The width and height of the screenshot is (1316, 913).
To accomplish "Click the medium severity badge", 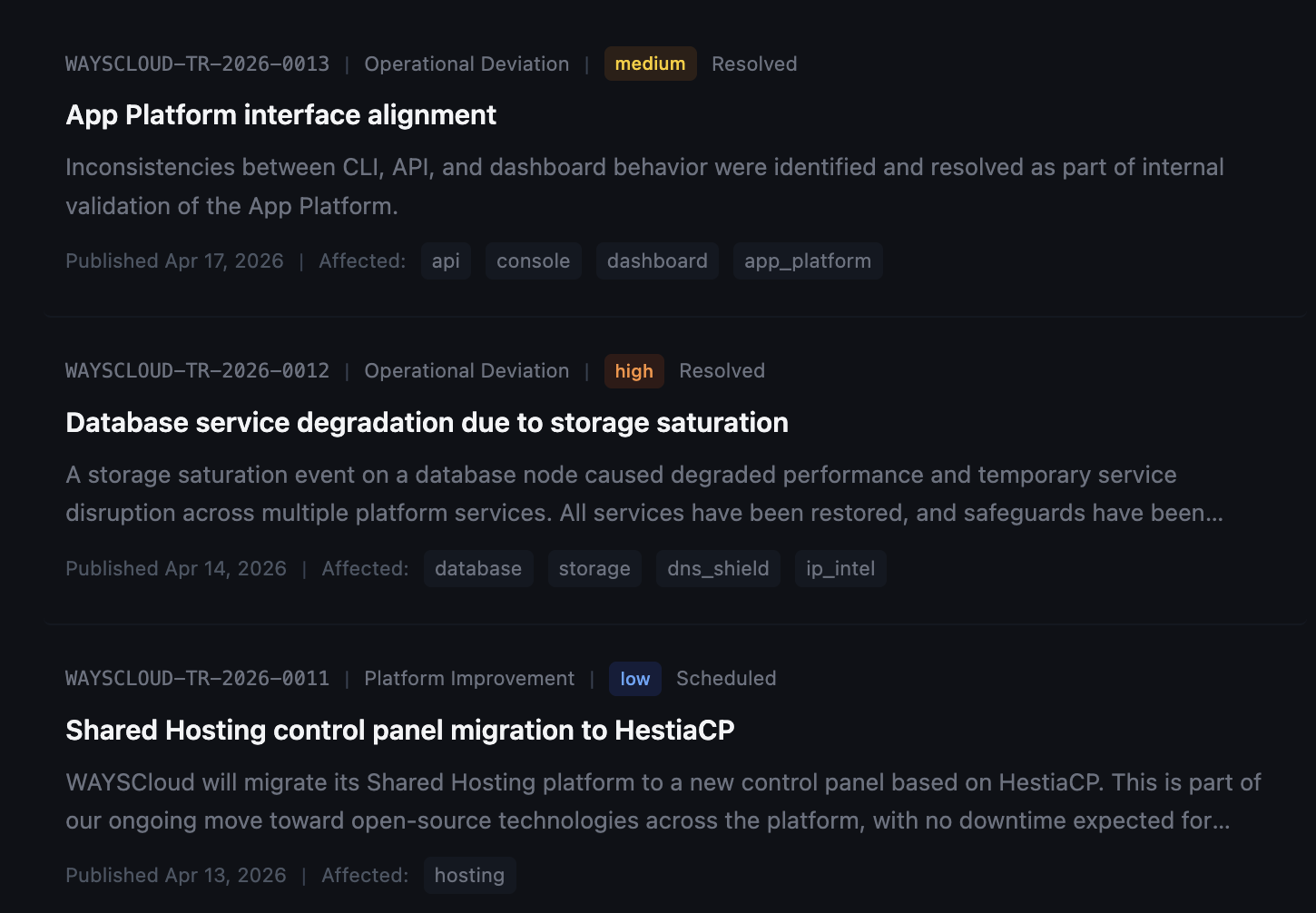I will coord(650,64).
